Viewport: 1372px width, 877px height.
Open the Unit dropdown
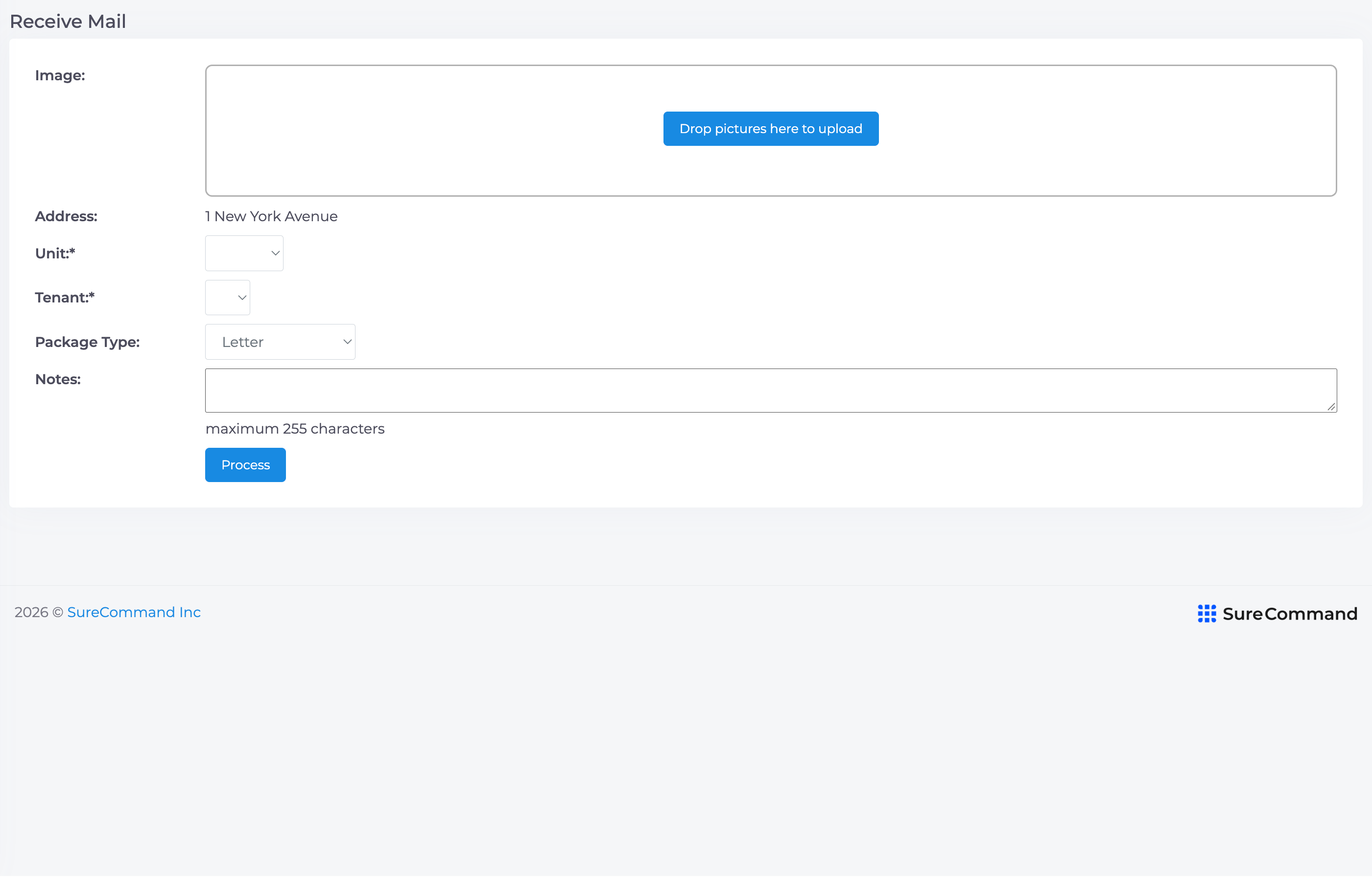click(x=244, y=254)
